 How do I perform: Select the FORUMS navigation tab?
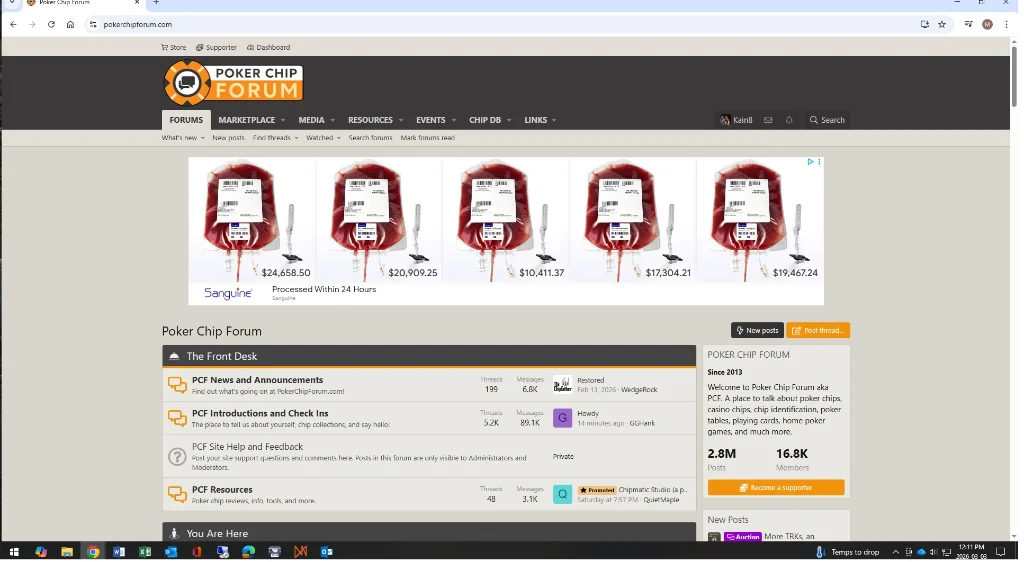coord(186,120)
